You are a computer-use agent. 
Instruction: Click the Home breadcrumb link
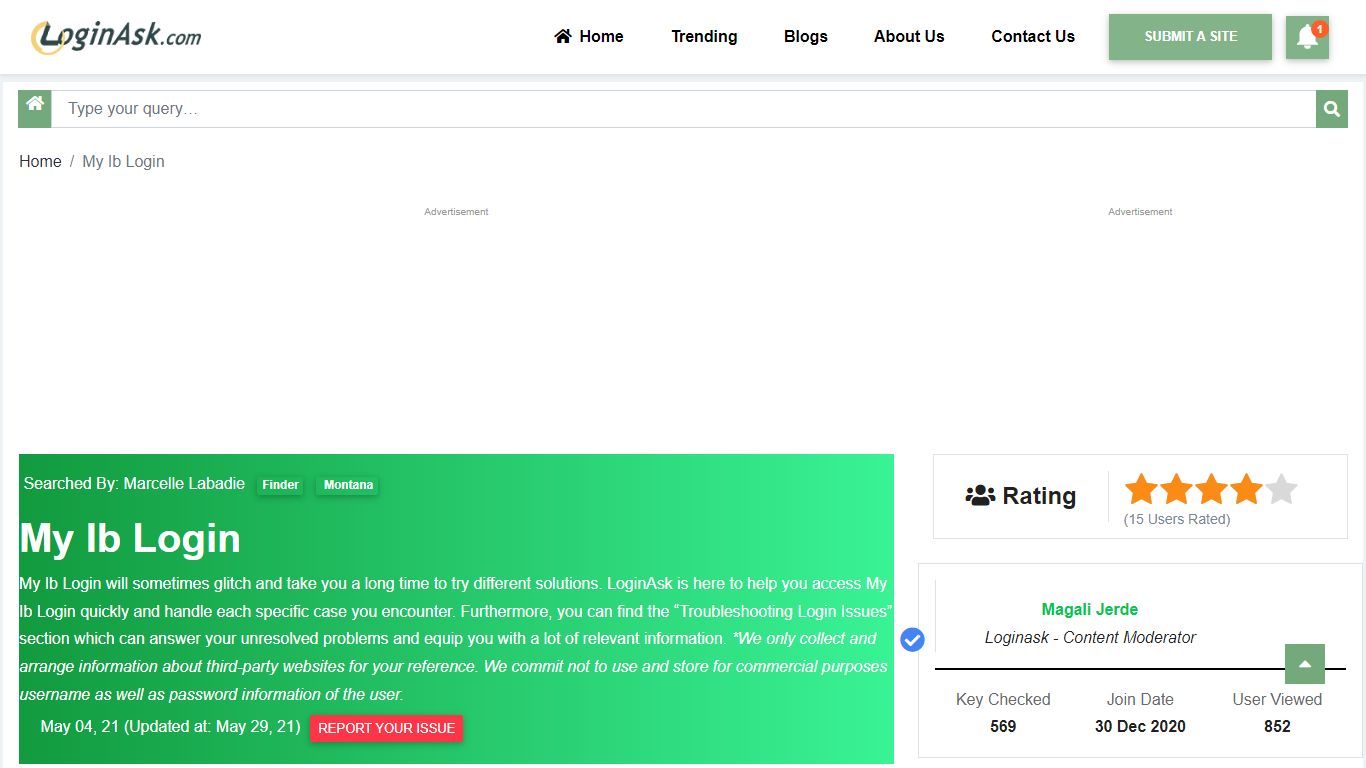tap(40, 161)
